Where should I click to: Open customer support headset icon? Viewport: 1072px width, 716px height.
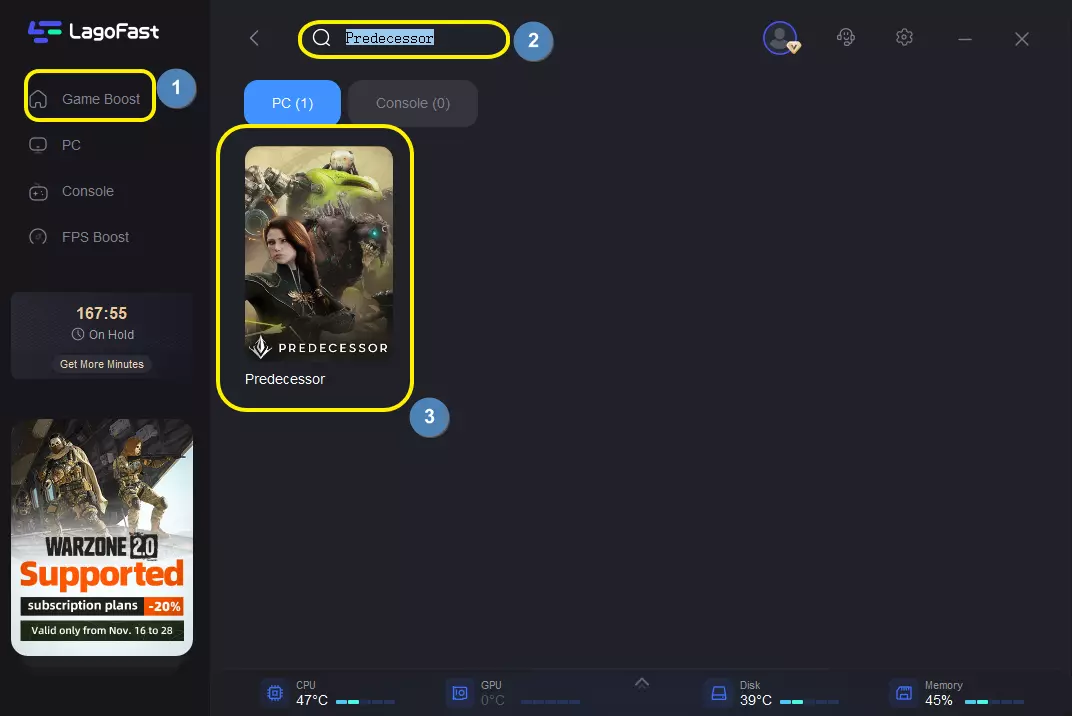tap(846, 38)
